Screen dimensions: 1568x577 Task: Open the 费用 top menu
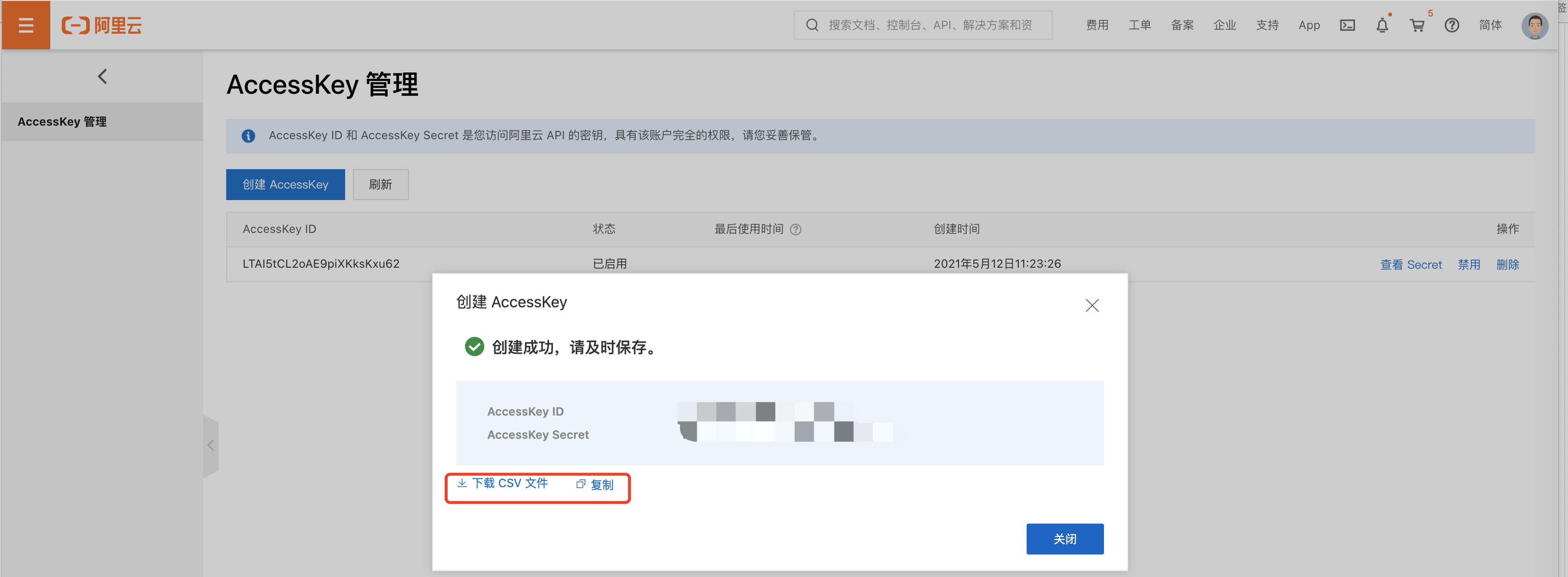pos(1097,25)
